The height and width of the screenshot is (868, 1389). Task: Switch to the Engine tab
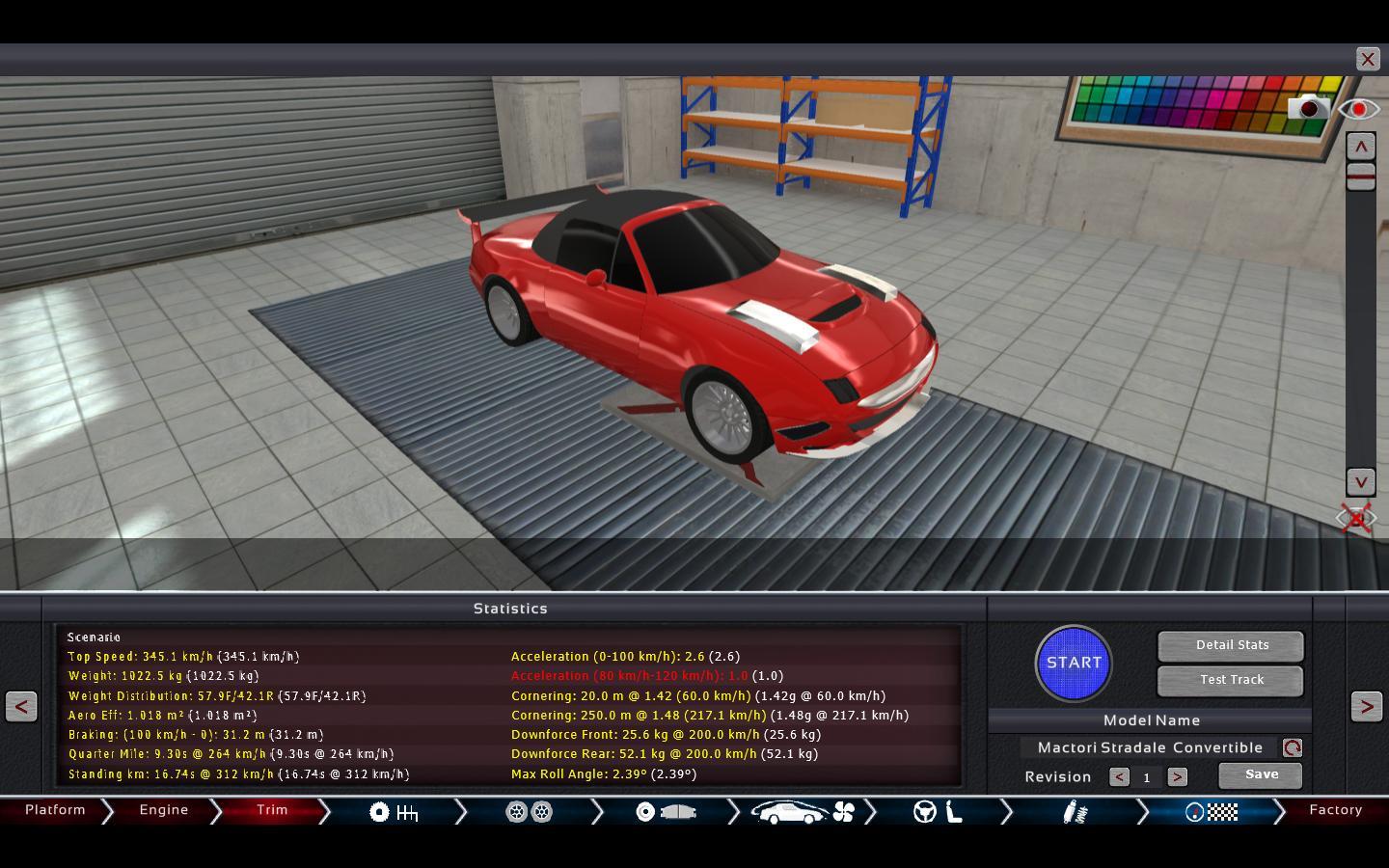[x=164, y=810]
